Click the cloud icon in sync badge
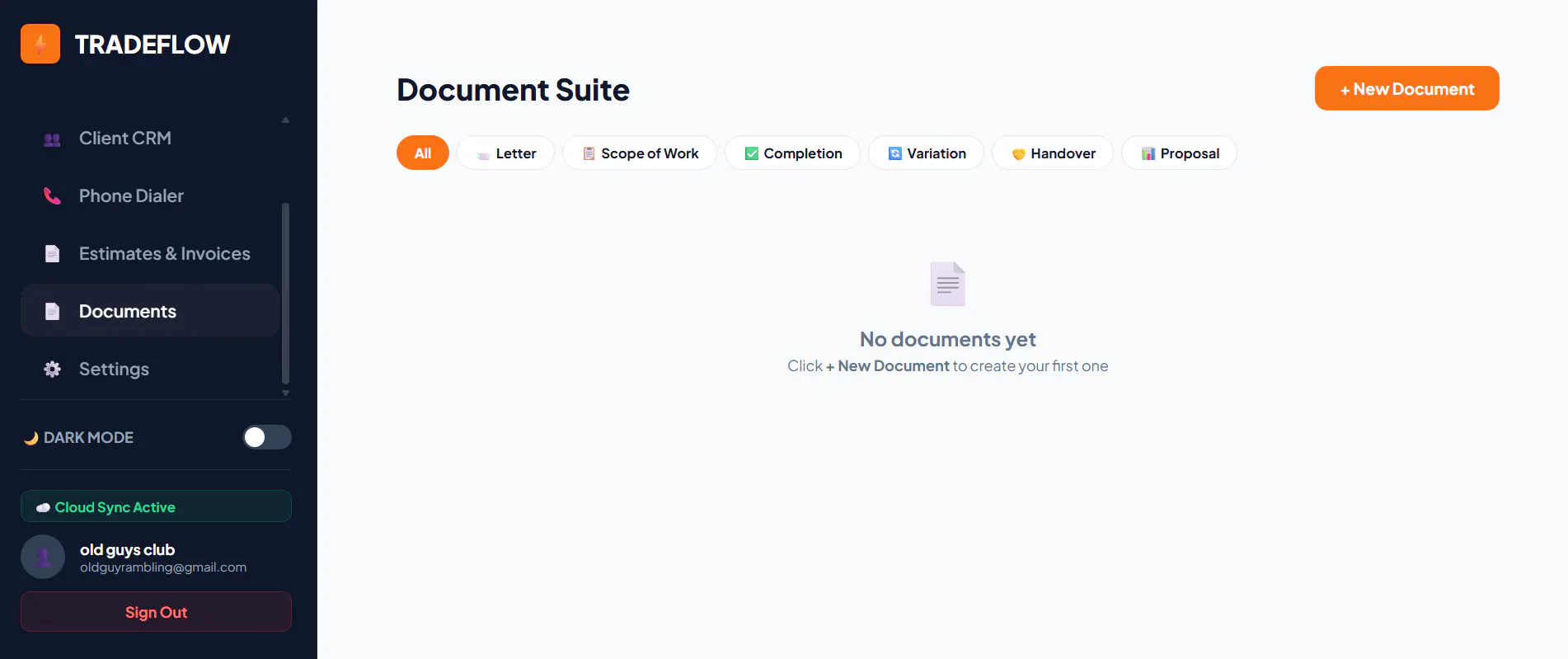 (43, 507)
